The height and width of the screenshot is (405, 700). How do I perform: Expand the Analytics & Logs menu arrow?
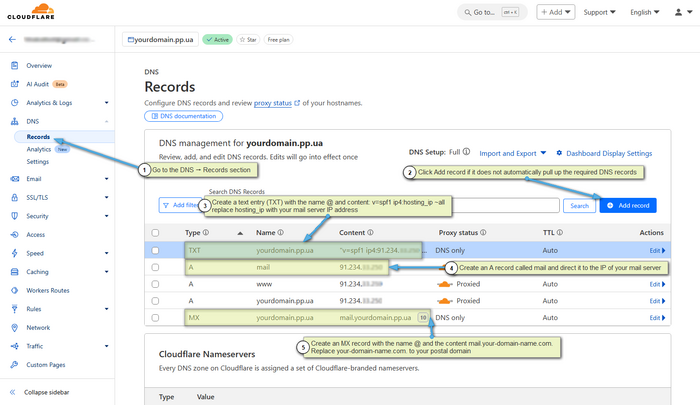pyautogui.click(x=106, y=103)
